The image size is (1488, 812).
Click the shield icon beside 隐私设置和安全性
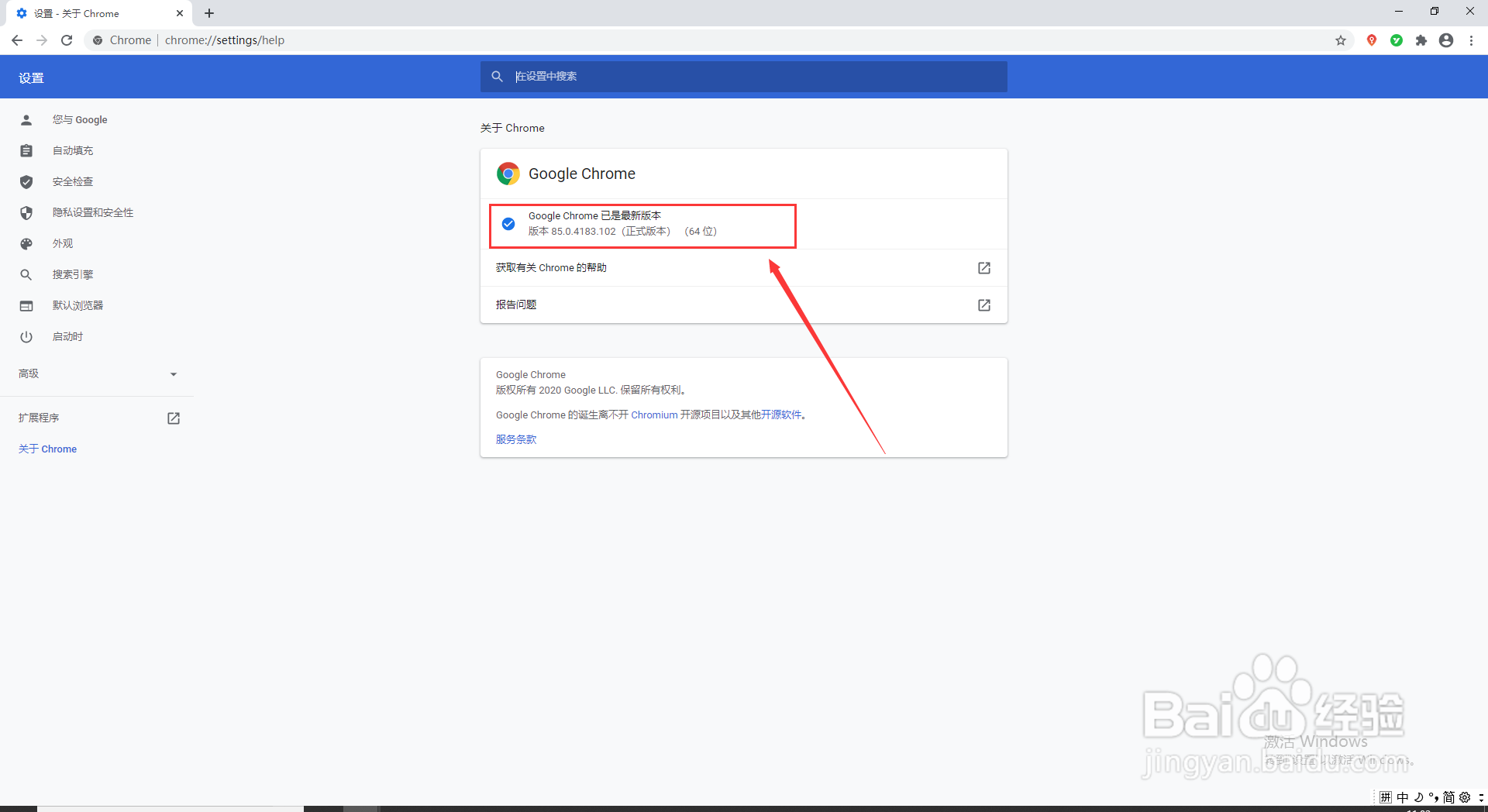[x=26, y=212]
